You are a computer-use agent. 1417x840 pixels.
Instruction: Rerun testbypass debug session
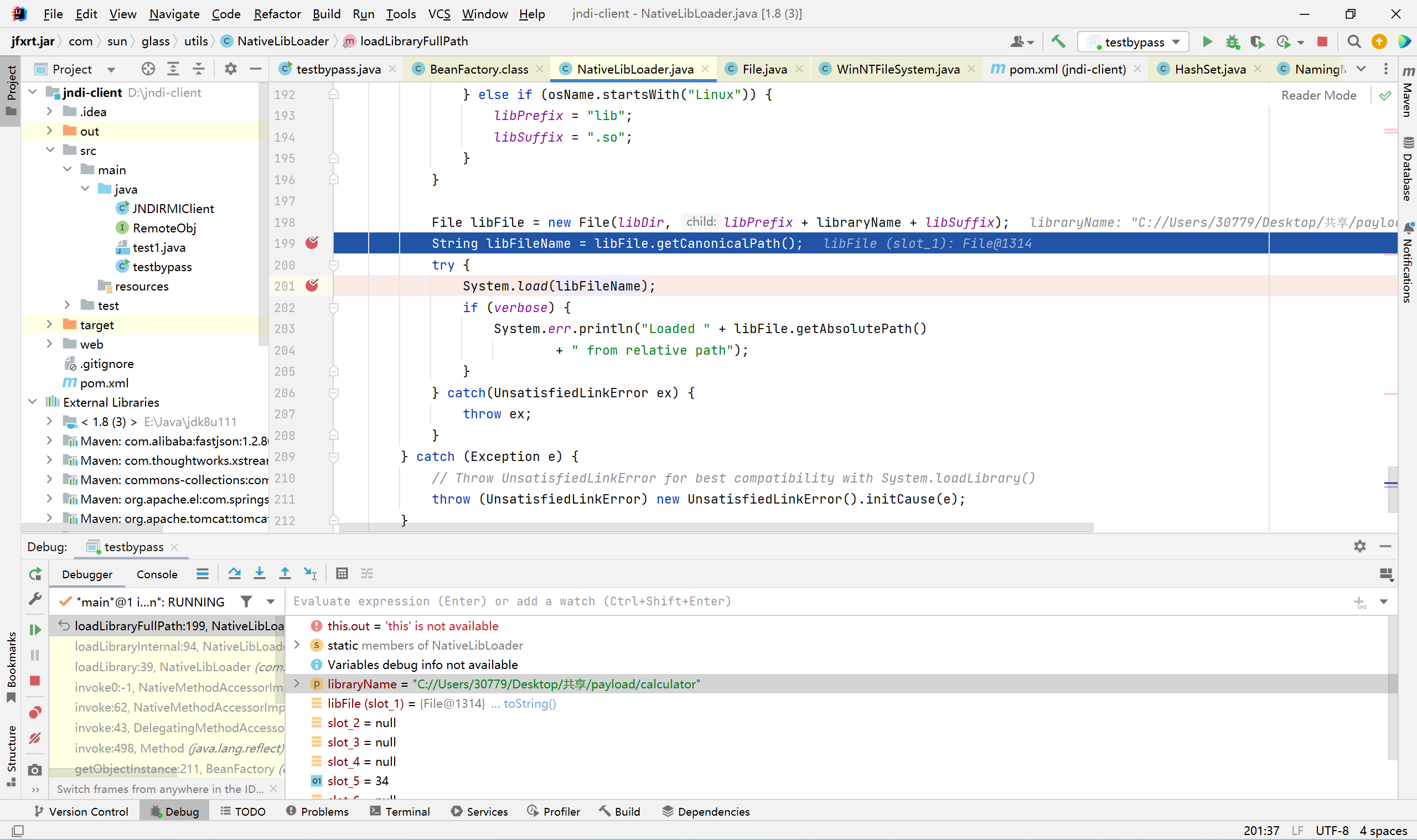pyautogui.click(x=35, y=574)
